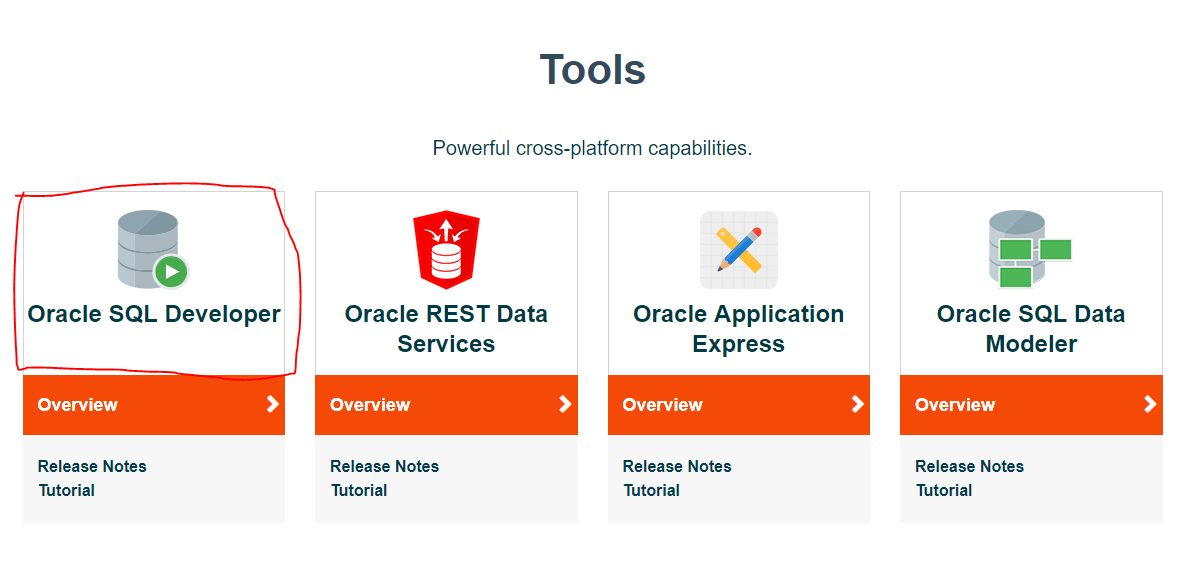Screen dimensions: 1204x579
Task: Open Tutorial for Oracle Application Express
Action: tap(652, 490)
